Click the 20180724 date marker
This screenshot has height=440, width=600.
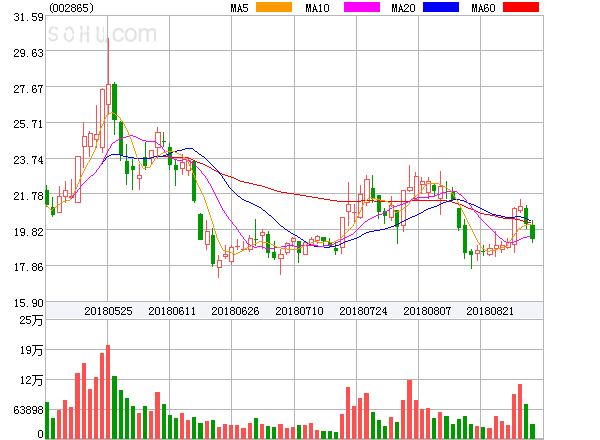click(363, 311)
